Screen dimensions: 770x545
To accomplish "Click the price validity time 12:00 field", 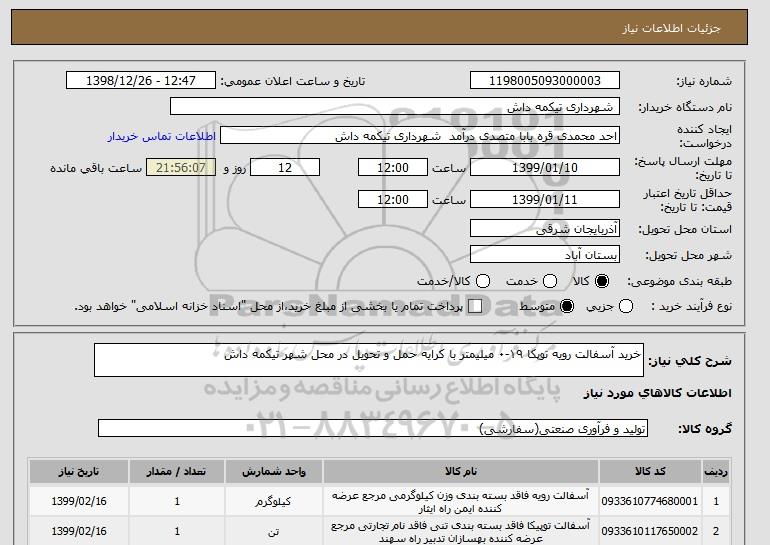I will click(393, 199).
